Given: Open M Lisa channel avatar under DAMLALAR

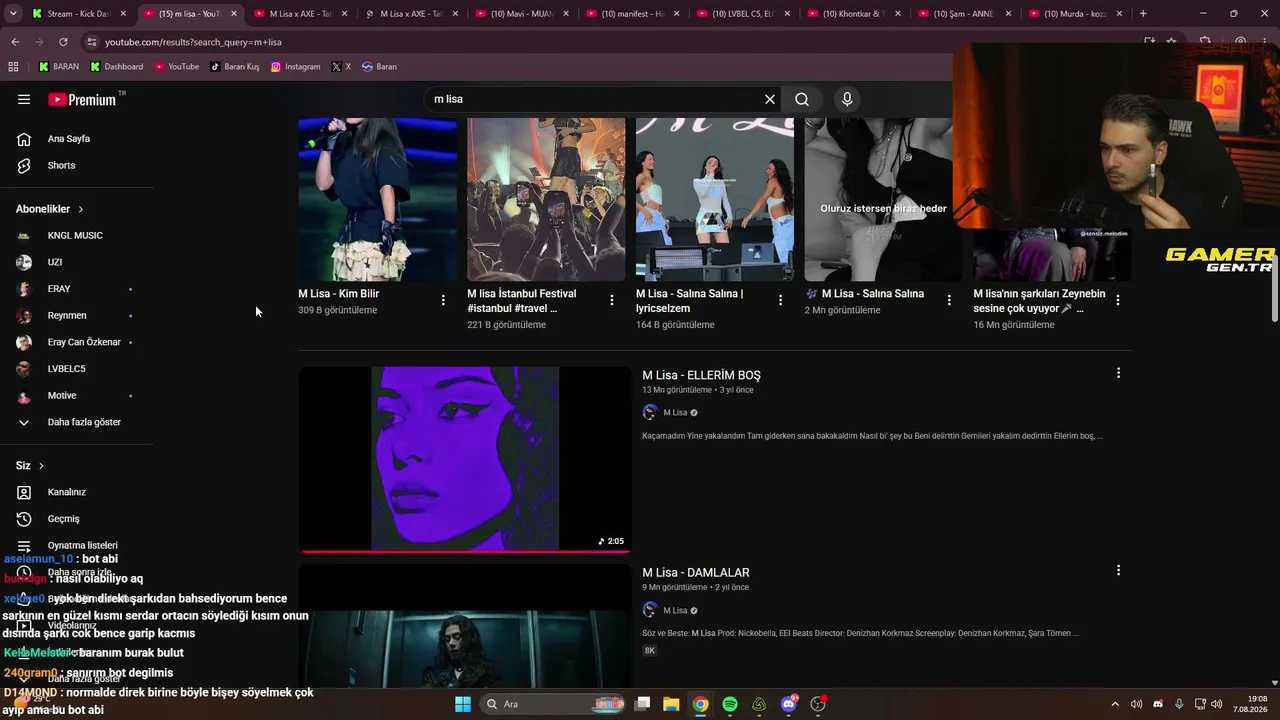Looking at the screenshot, I should [x=650, y=610].
